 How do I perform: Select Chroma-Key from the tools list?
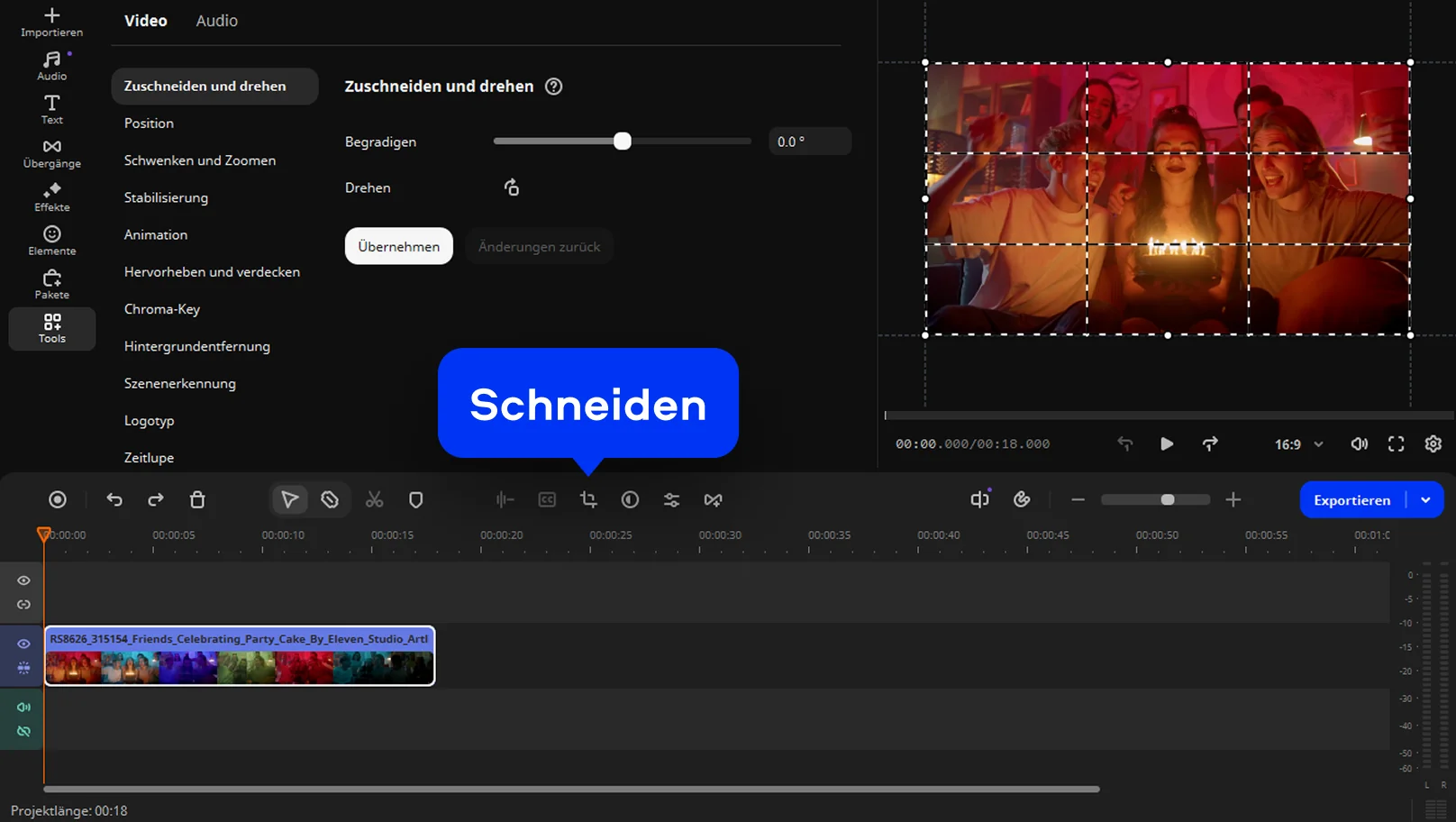coord(162,309)
